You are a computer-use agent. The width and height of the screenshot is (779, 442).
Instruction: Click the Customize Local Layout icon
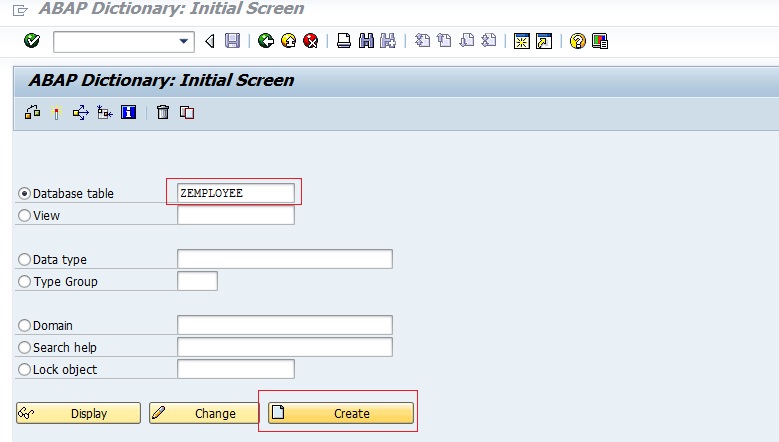point(600,41)
